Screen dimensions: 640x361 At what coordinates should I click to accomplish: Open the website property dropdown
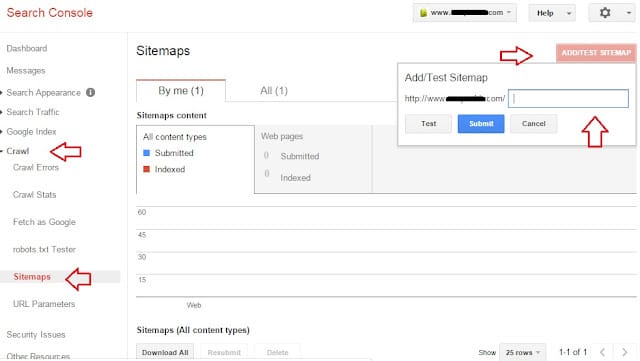[465, 13]
